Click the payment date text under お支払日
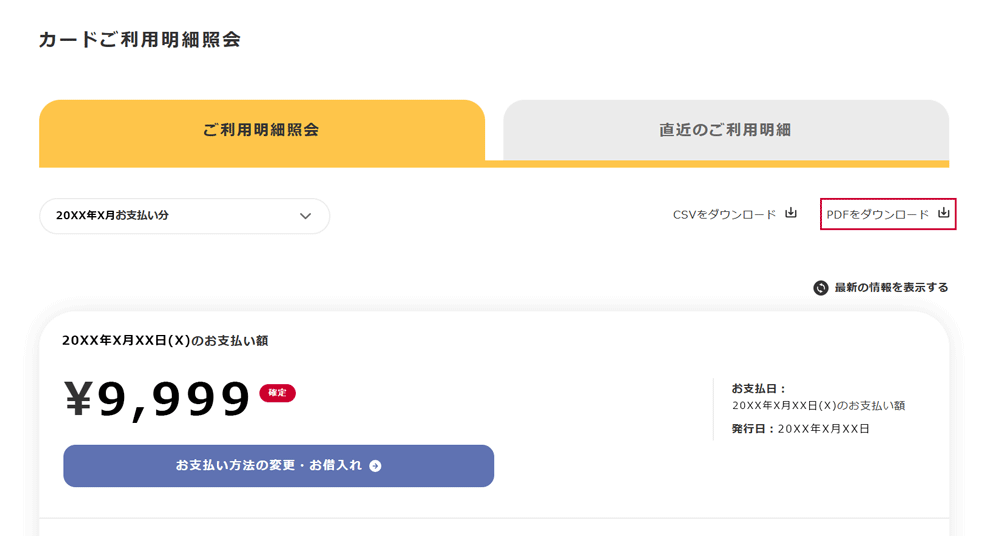Viewport: 1000px width, 536px height. [818, 406]
